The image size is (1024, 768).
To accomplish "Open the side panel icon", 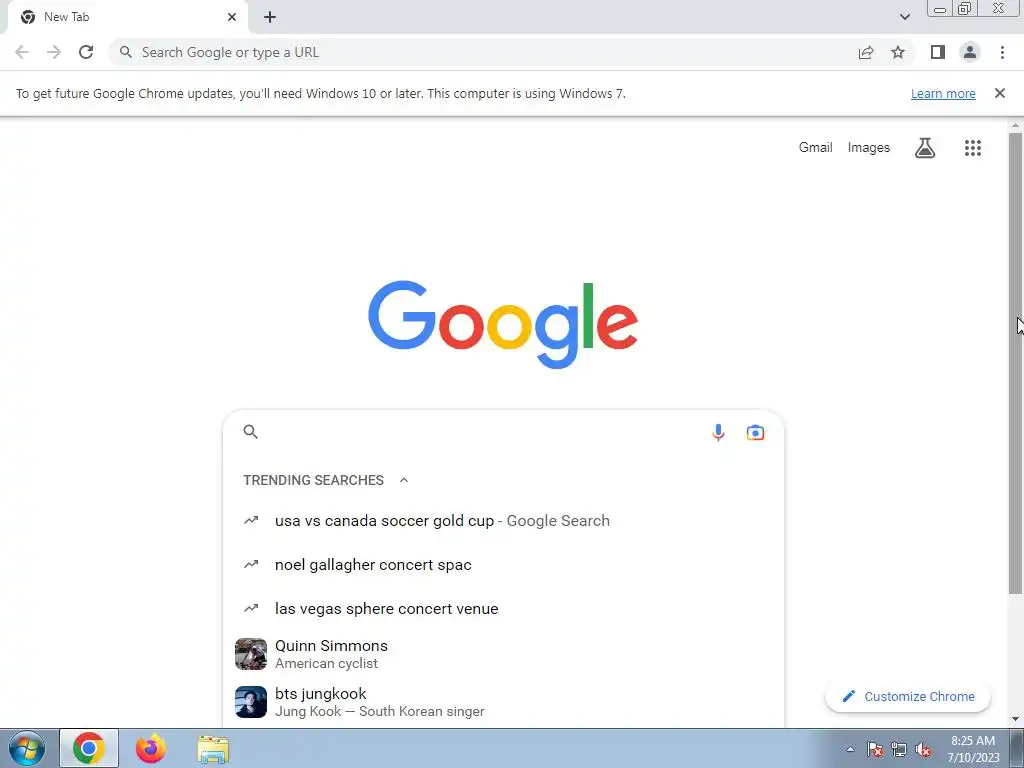I will click(x=938, y=52).
